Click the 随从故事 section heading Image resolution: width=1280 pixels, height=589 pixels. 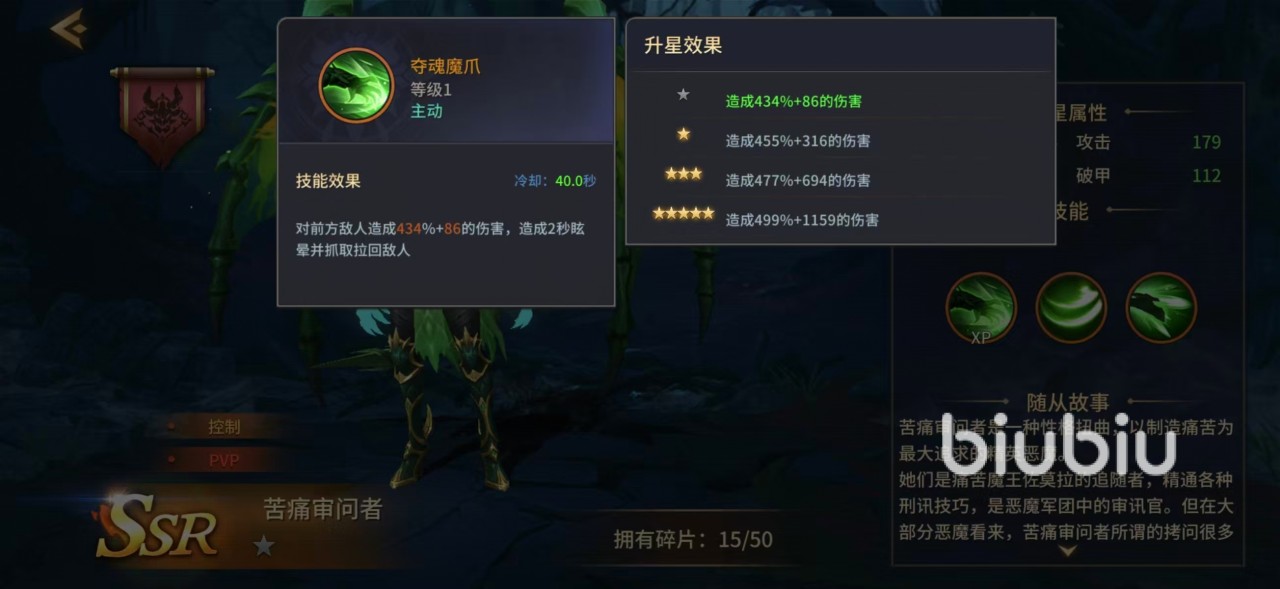1068,403
